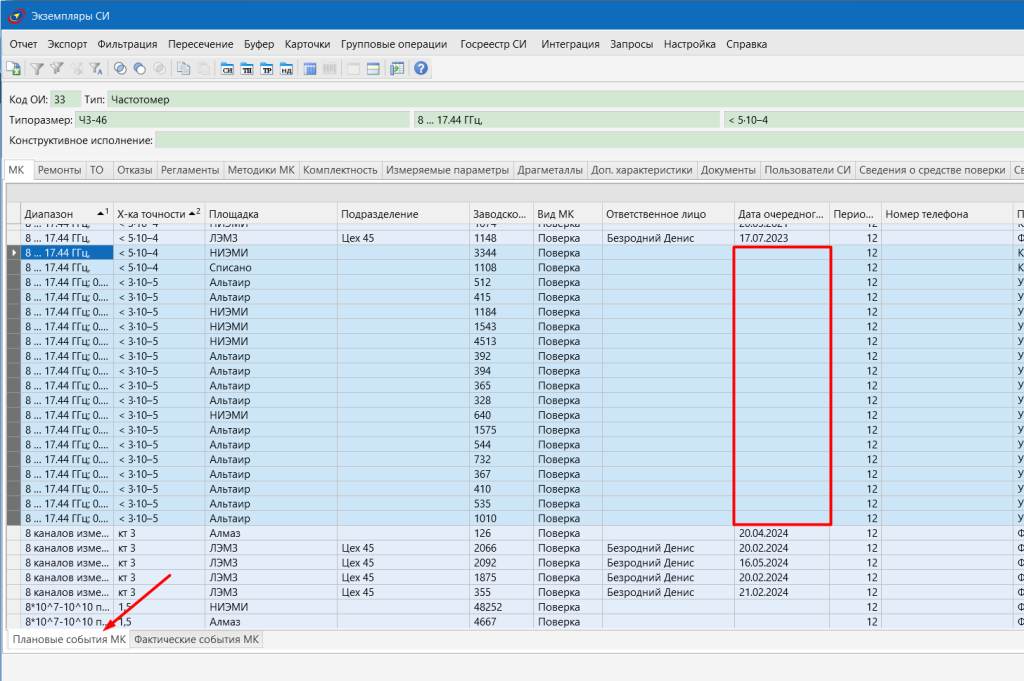This screenshot has height=681, width=1024.
Task: Click the Списано cell in the table
Action: (x=271, y=268)
